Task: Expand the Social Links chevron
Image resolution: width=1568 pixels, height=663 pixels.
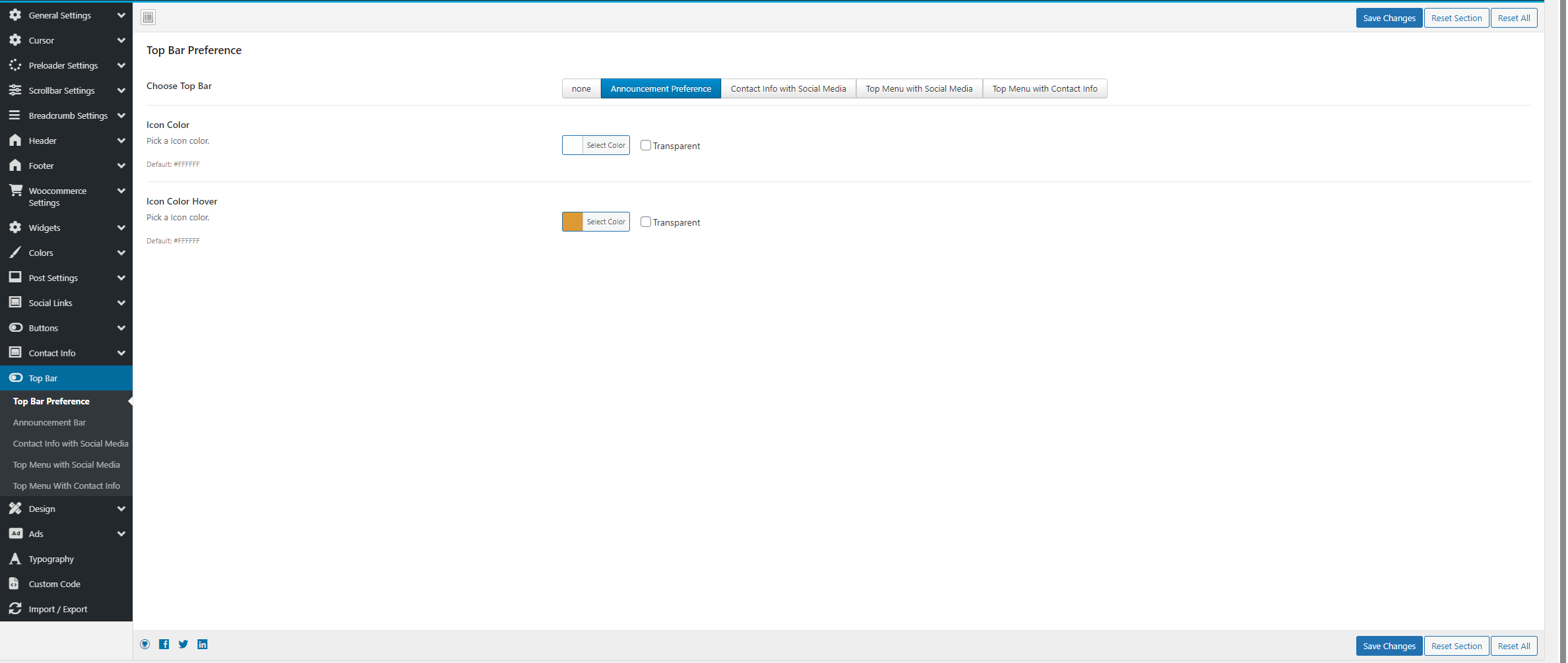Action: coord(121,303)
